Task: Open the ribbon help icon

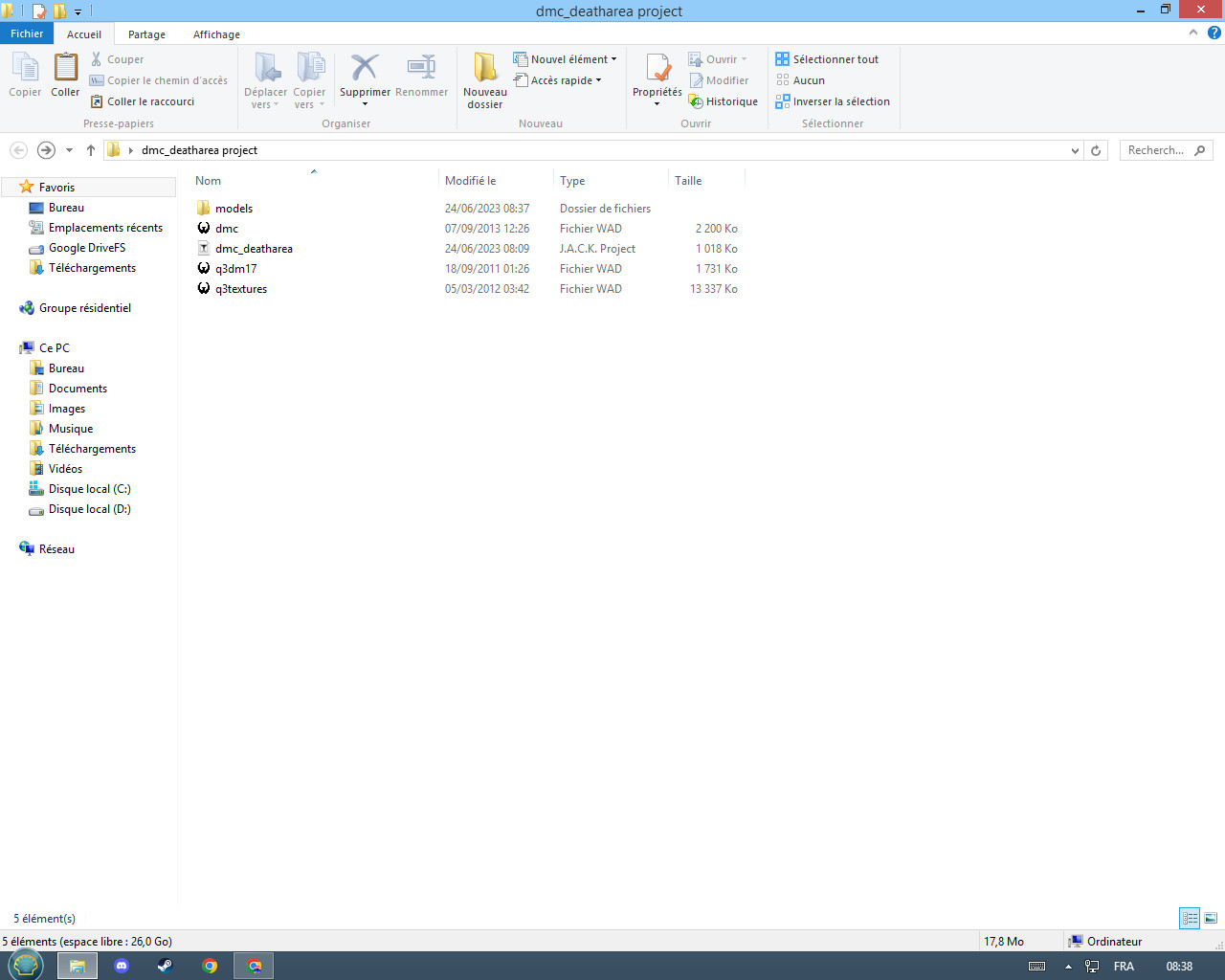Action: [x=1214, y=33]
